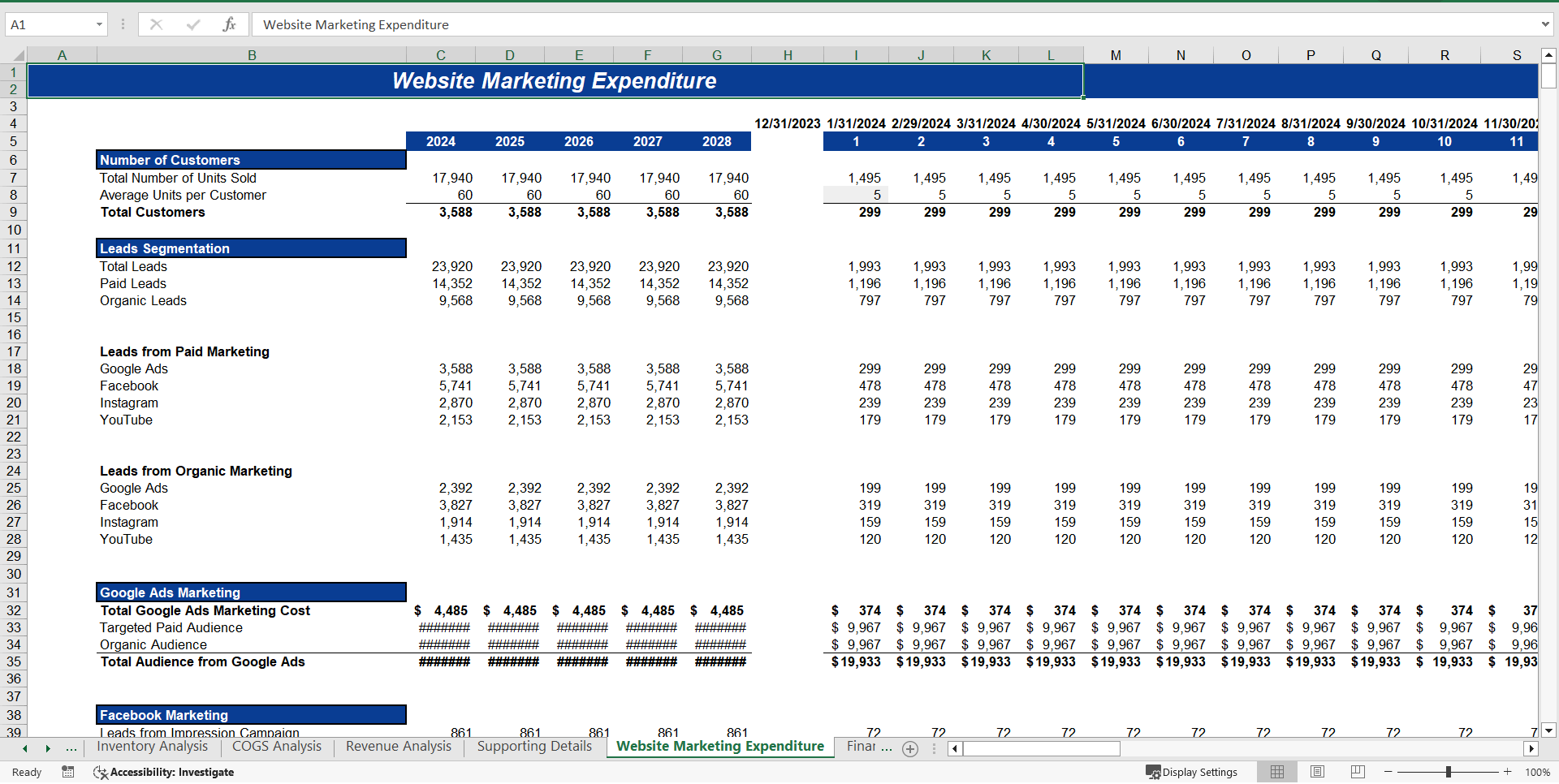Click the next sheet navigation arrow
The width and height of the screenshot is (1559, 784).
click(48, 748)
